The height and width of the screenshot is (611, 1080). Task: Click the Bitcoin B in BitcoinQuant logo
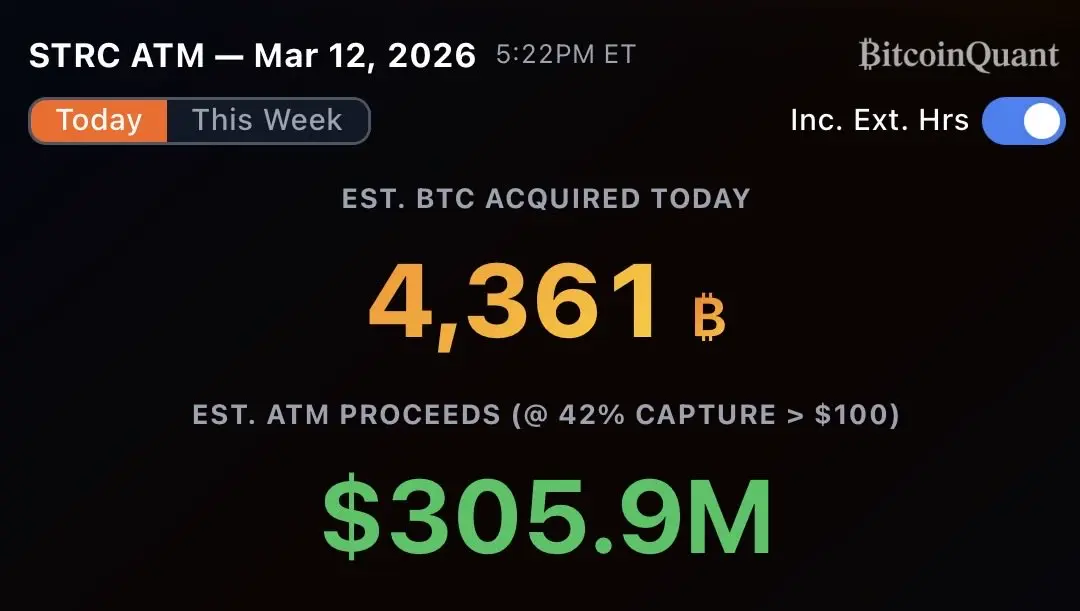869,54
